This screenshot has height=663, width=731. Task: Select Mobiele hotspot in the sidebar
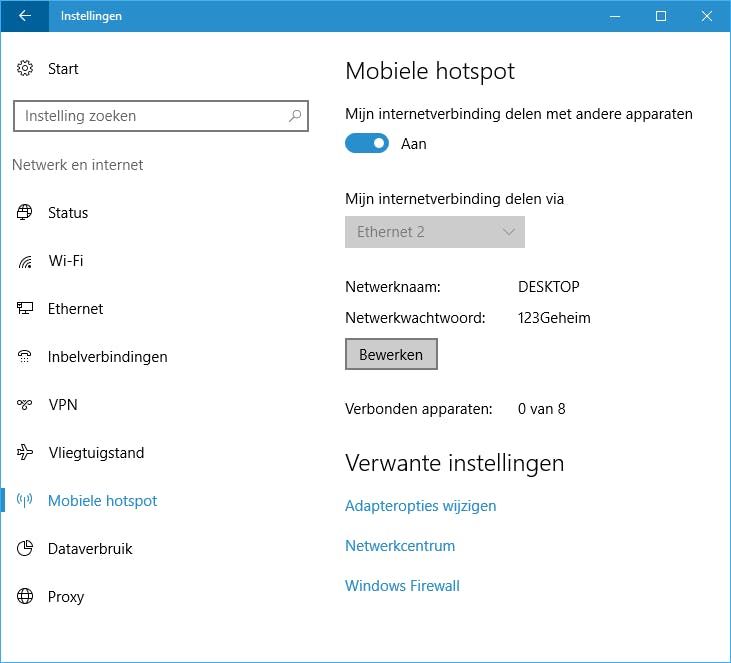tap(102, 501)
